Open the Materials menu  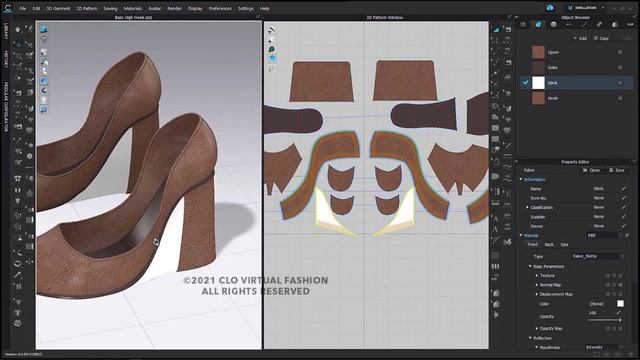(133, 8)
